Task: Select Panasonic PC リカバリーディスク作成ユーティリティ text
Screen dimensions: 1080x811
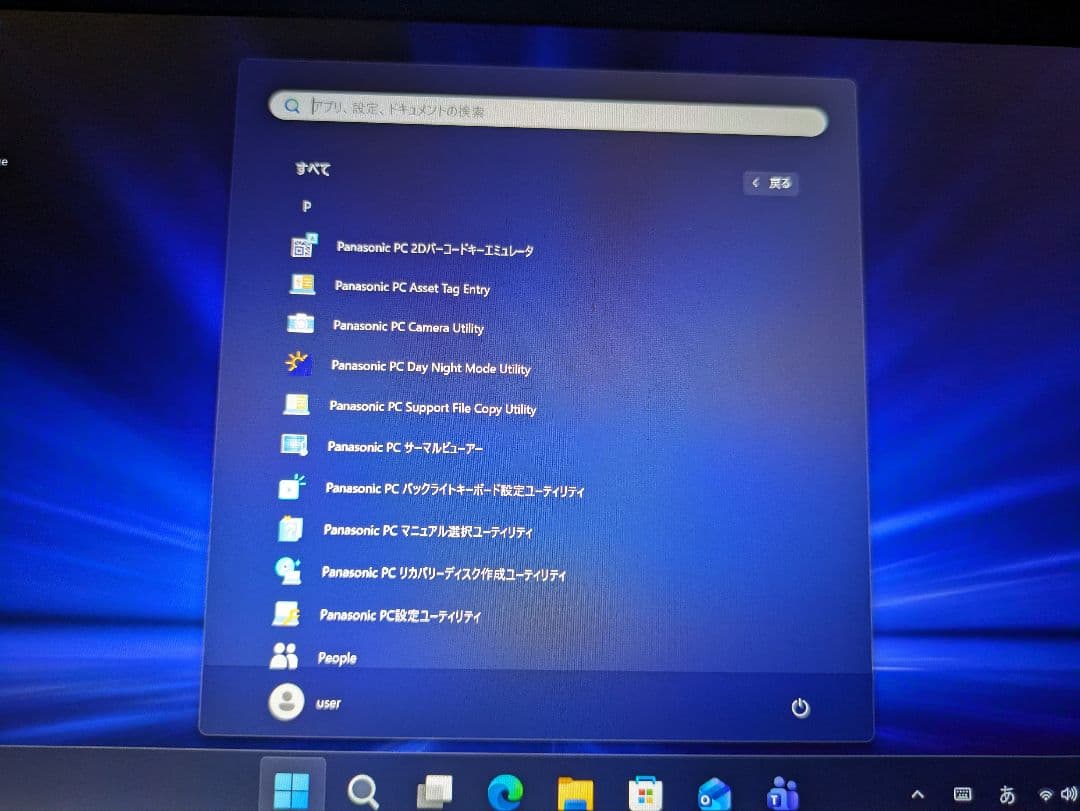Action: [444, 573]
